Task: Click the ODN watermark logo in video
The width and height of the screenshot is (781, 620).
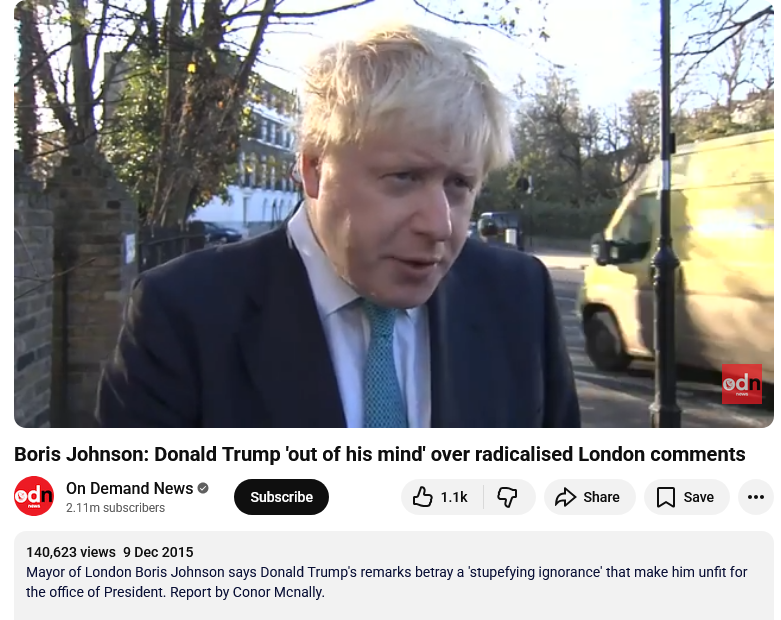Action: [742, 384]
